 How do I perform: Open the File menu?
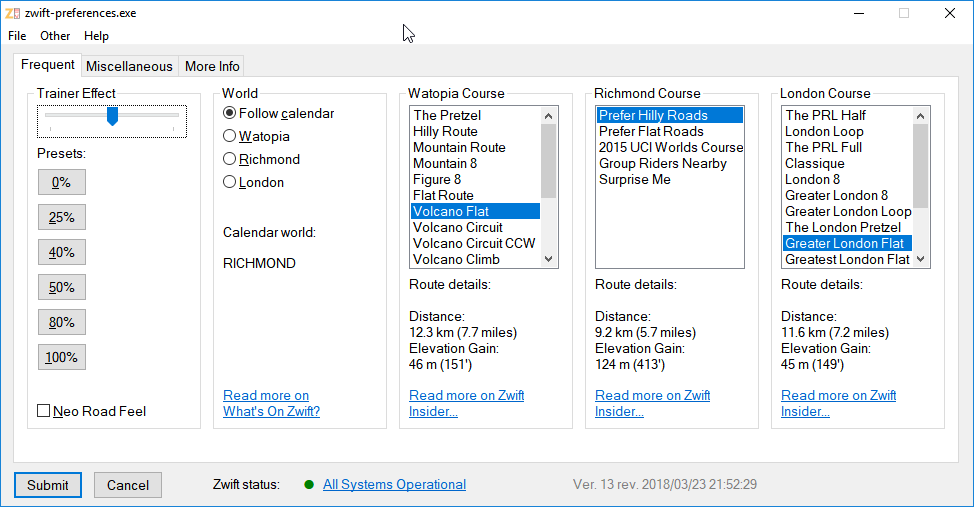click(x=17, y=36)
